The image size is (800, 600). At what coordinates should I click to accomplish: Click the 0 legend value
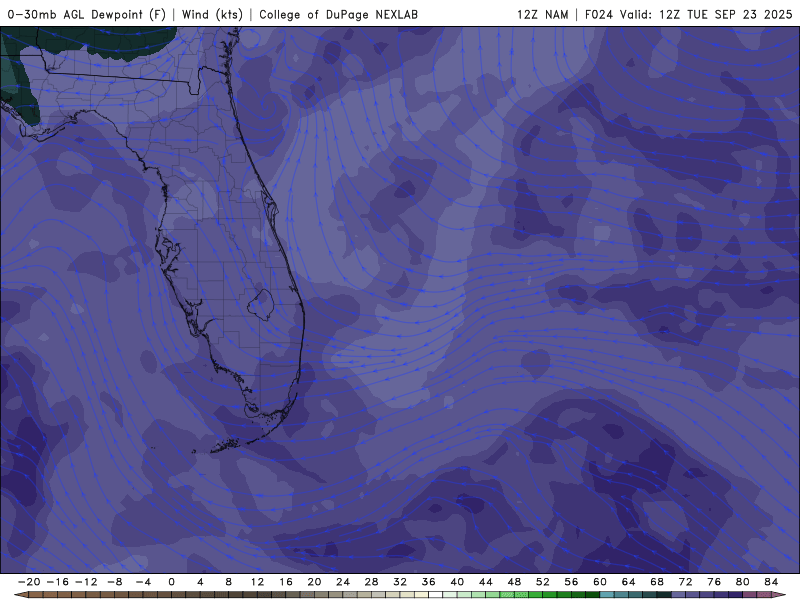pos(171,582)
